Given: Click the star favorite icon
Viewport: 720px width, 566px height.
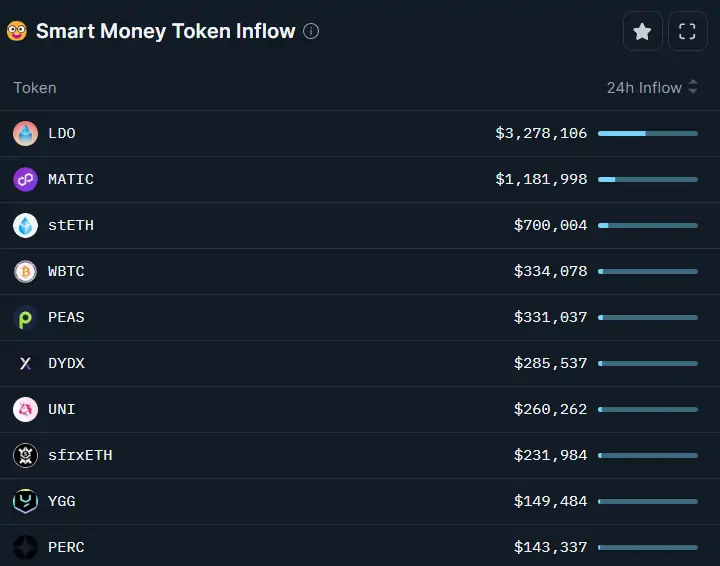Looking at the screenshot, I should pyautogui.click(x=642, y=31).
